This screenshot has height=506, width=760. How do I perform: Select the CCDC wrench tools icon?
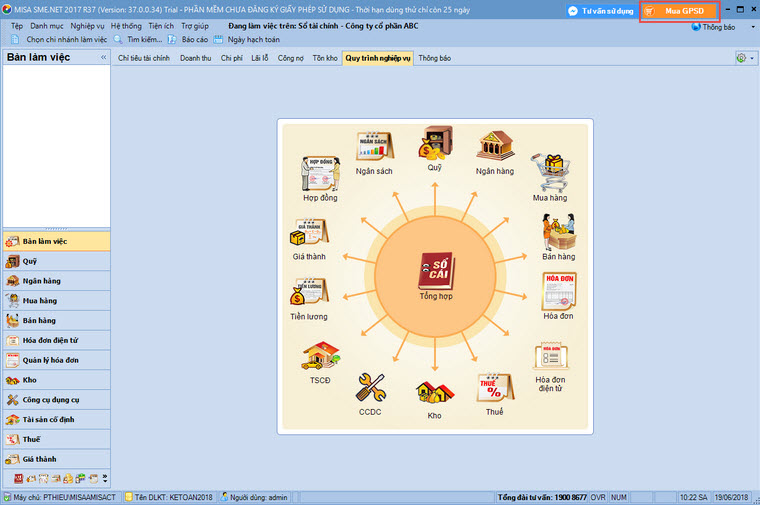click(x=370, y=388)
